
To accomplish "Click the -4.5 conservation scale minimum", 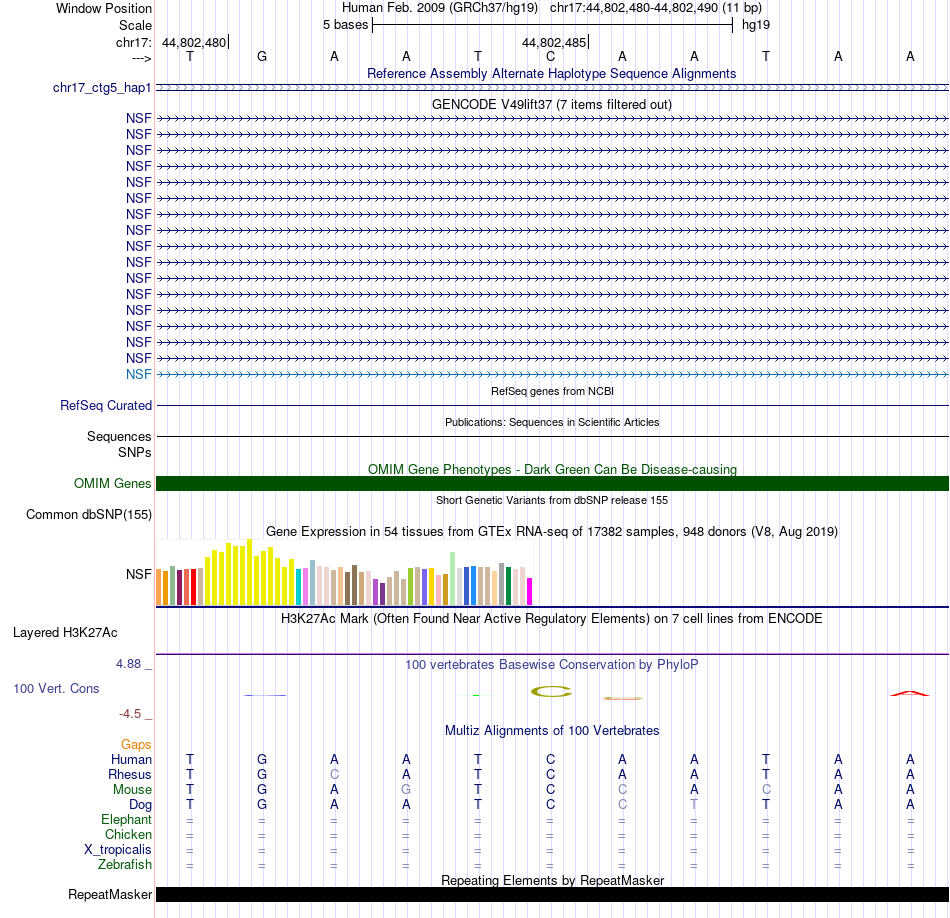I will (x=130, y=714).
